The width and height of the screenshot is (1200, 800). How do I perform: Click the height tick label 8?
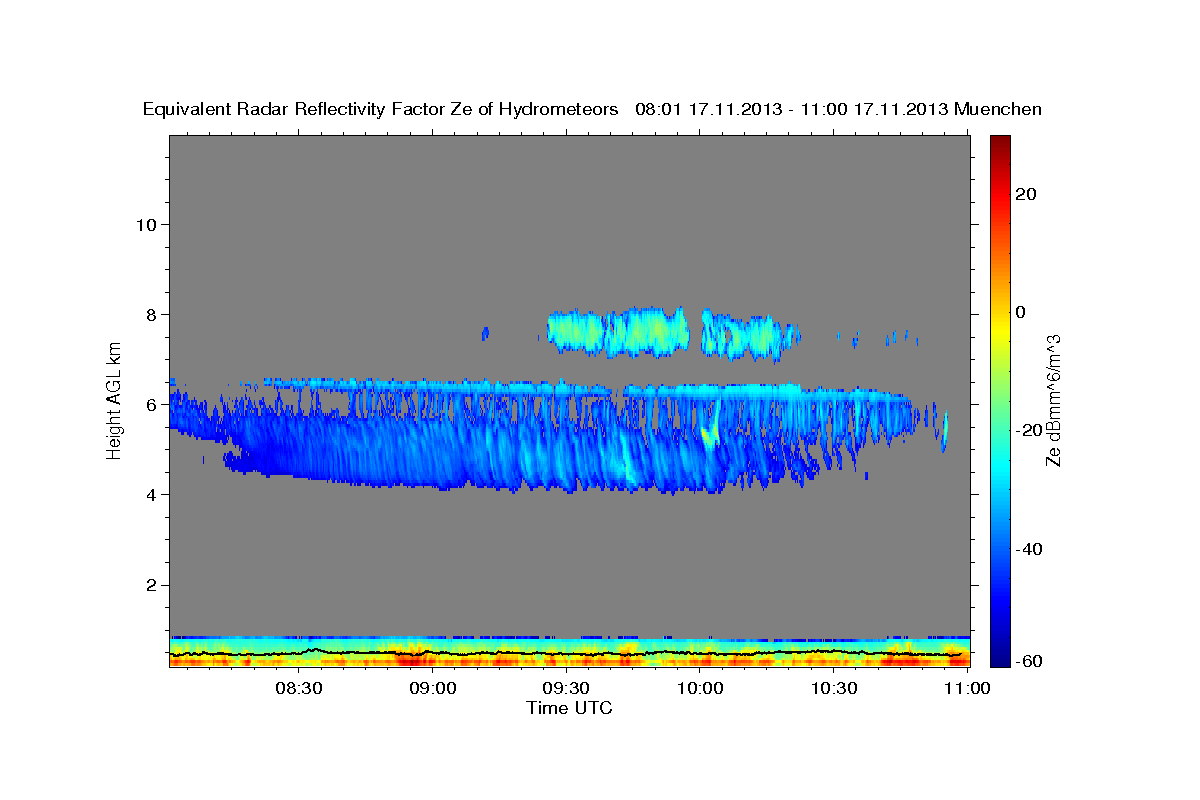pos(151,314)
